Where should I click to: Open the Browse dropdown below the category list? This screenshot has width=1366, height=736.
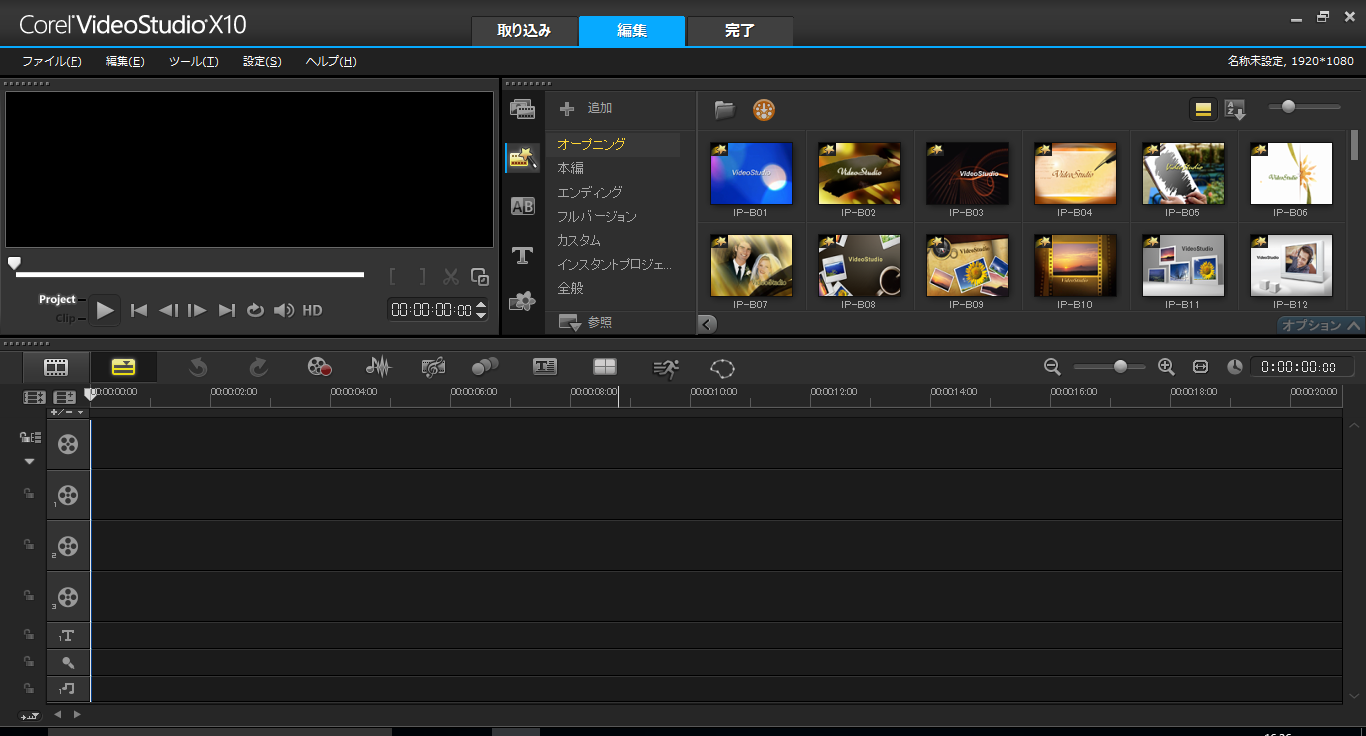[x=585, y=322]
